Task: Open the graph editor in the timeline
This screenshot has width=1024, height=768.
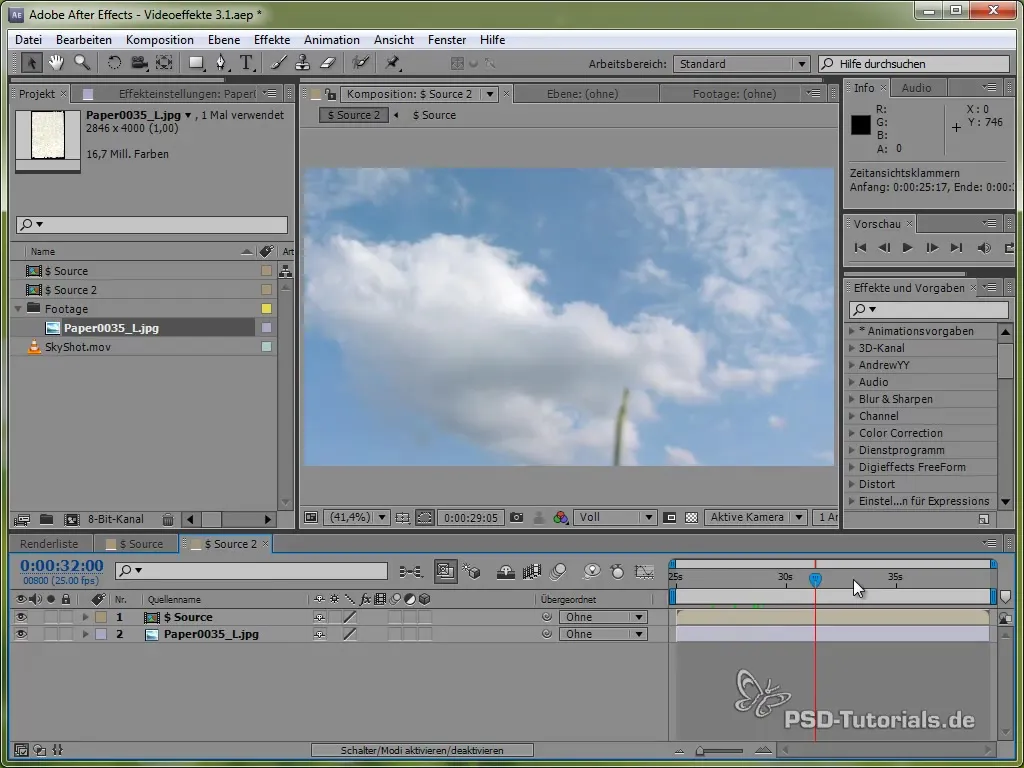Action: [x=644, y=572]
